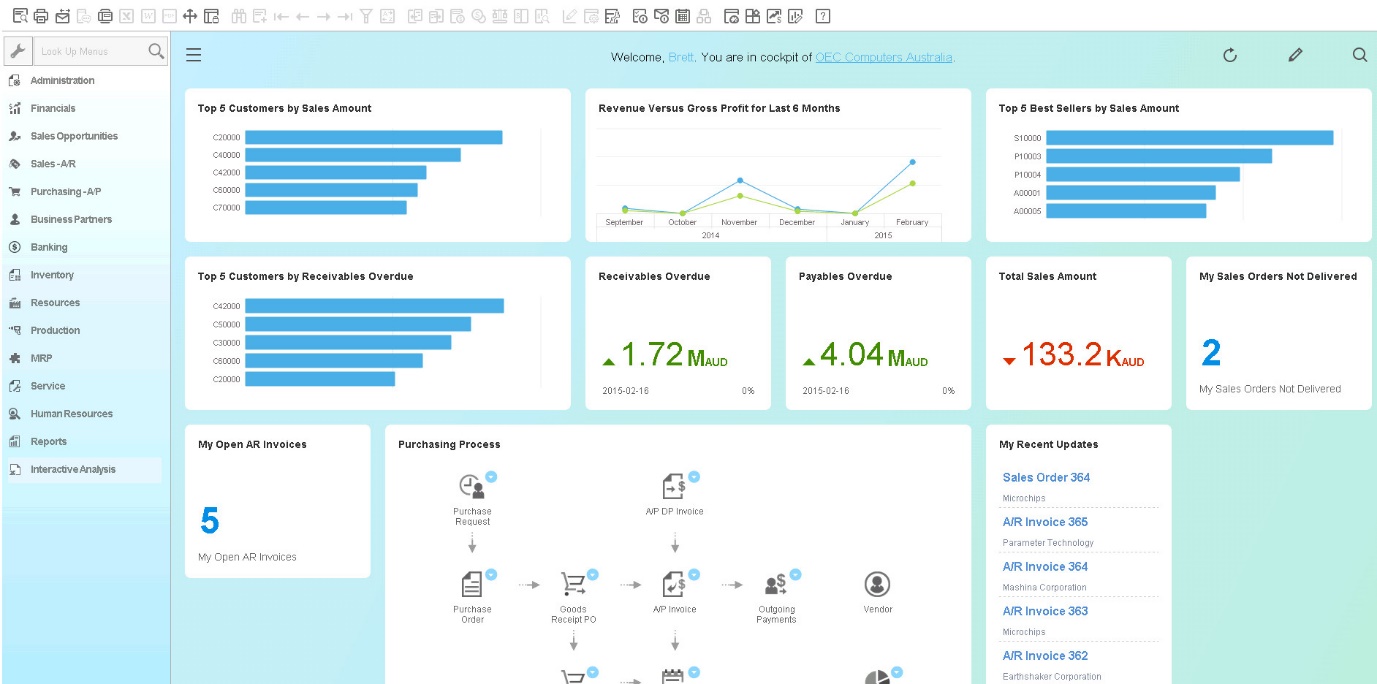Open the OEC Computers Australia link
This screenshot has width=1377, height=684.
coord(886,57)
